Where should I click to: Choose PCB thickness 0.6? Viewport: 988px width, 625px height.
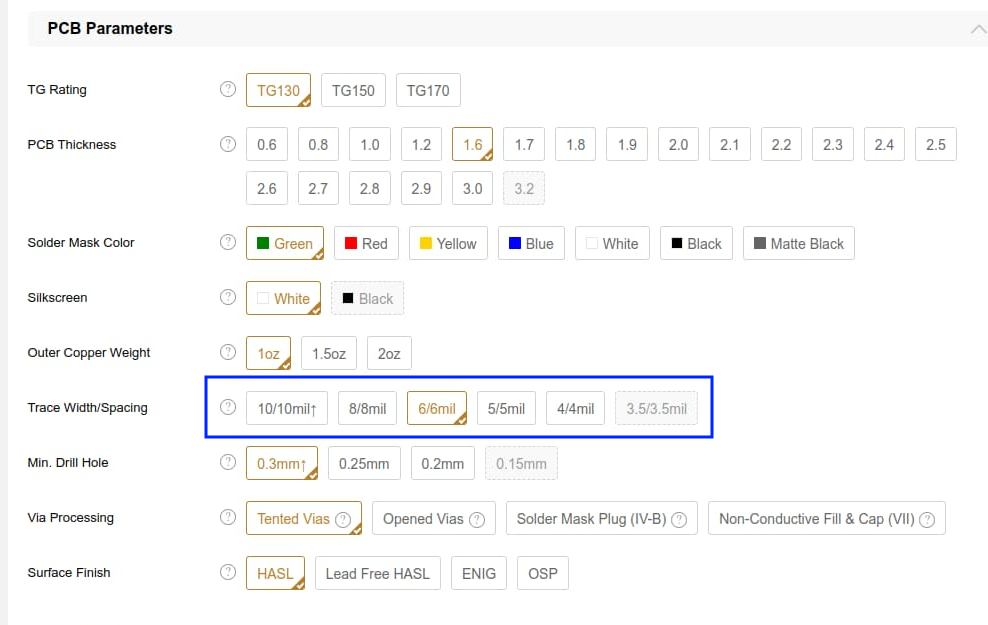[267, 144]
